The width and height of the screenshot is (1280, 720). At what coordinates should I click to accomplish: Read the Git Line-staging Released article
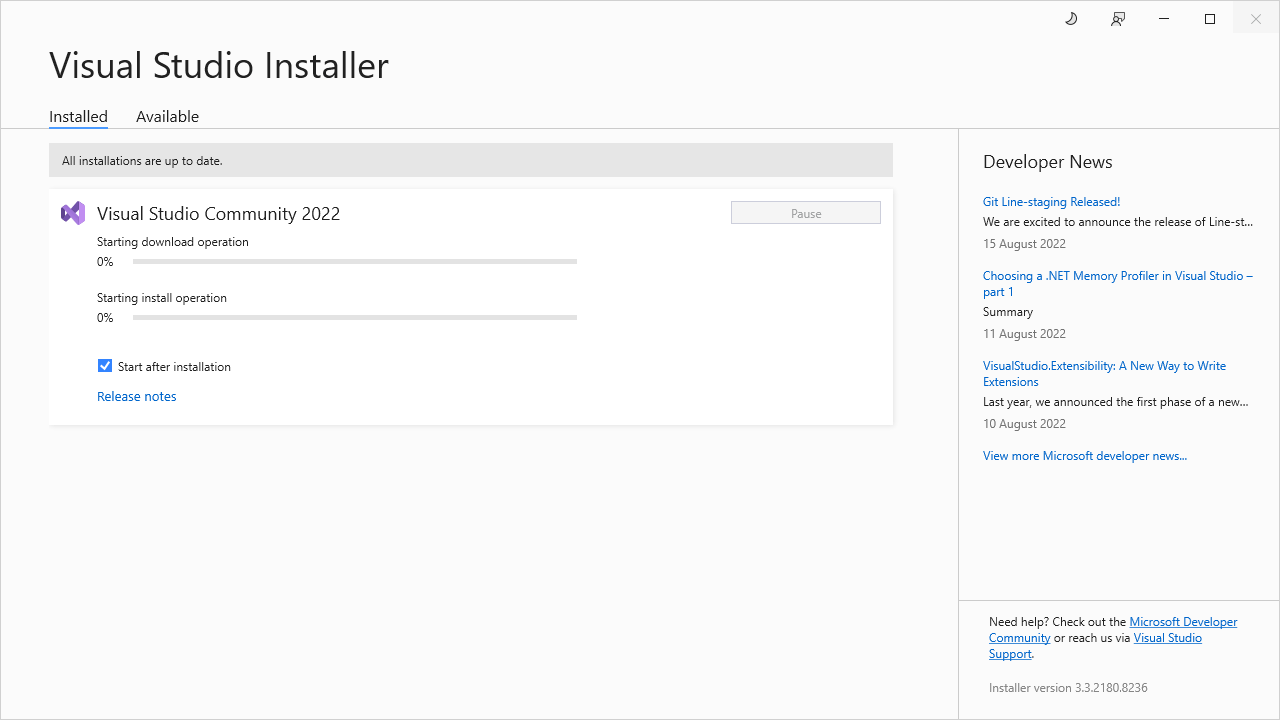pos(1051,201)
